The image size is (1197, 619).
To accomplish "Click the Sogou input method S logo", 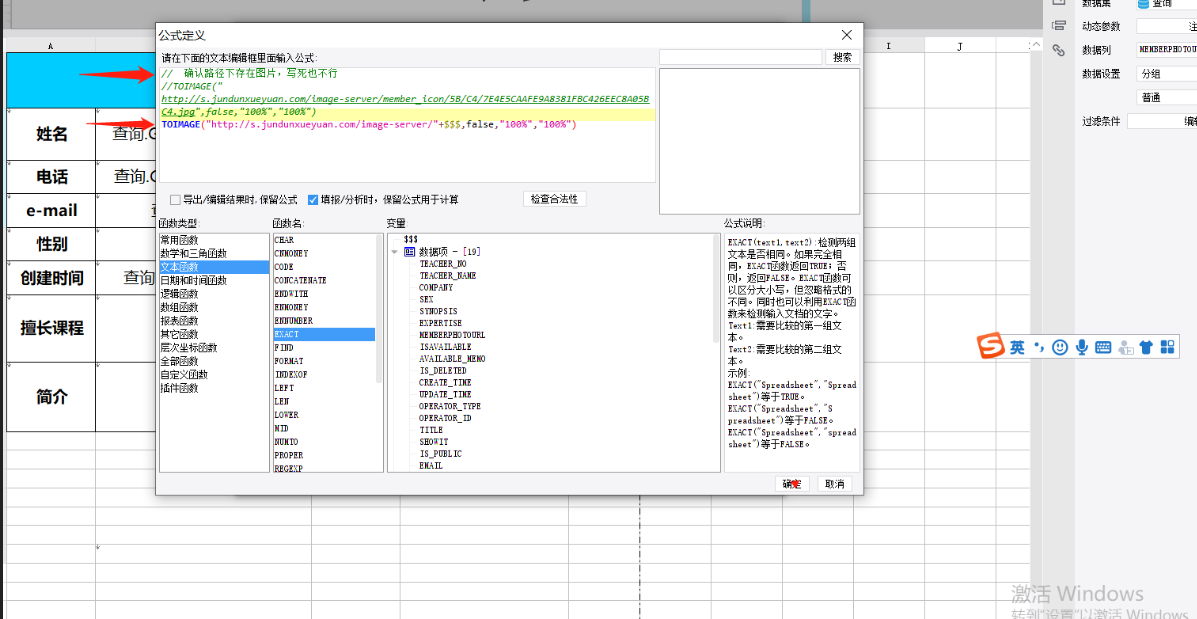I will coord(992,347).
